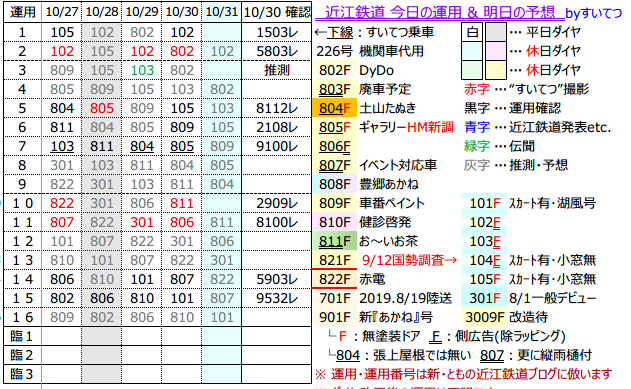The height and width of the screenshot is (389, 631).
Task: Click the 1503レ cell in the 確認 column
Action: (277, 32)
